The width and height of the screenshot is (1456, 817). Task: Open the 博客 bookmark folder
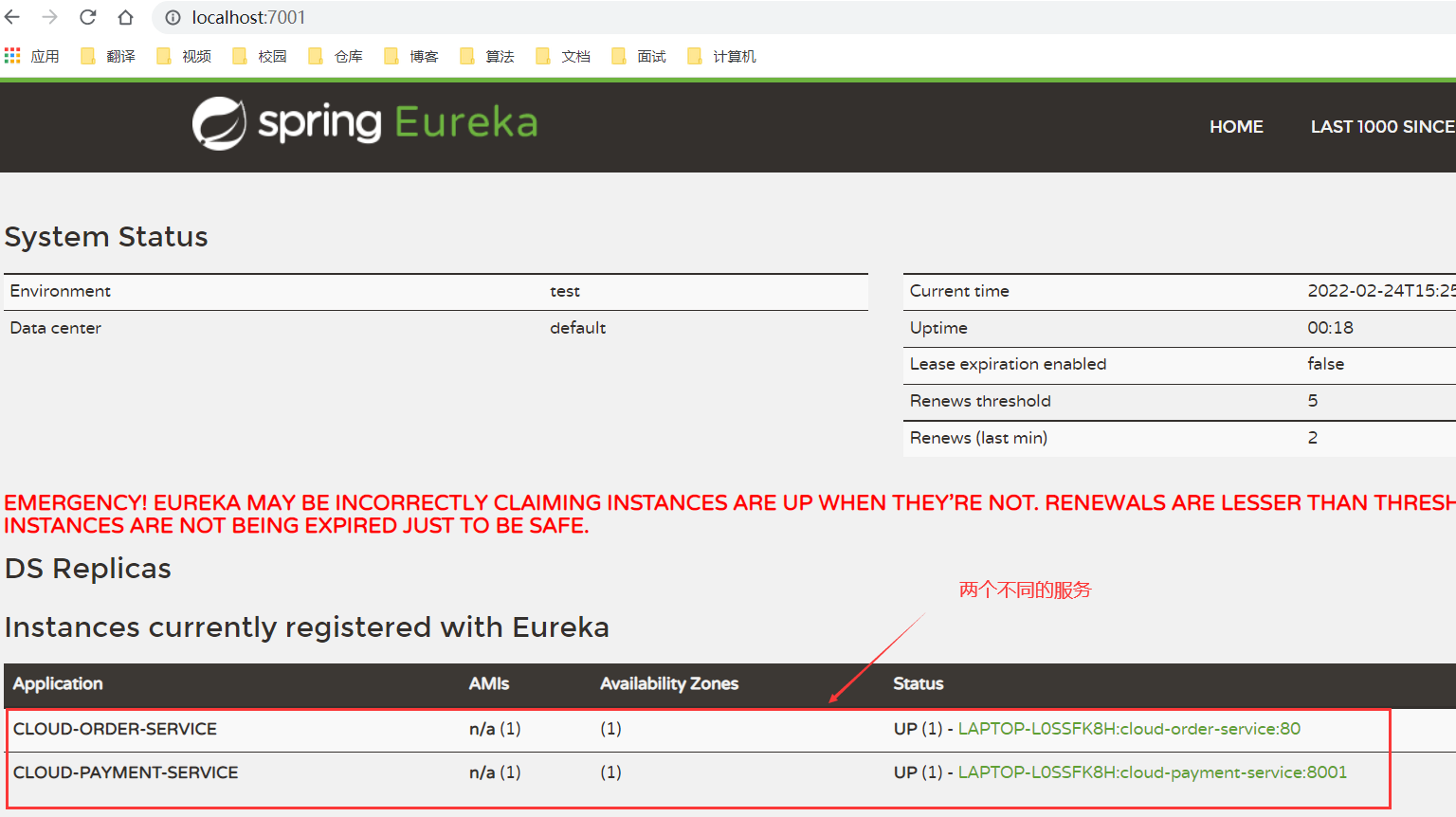[x=410, y=56]
